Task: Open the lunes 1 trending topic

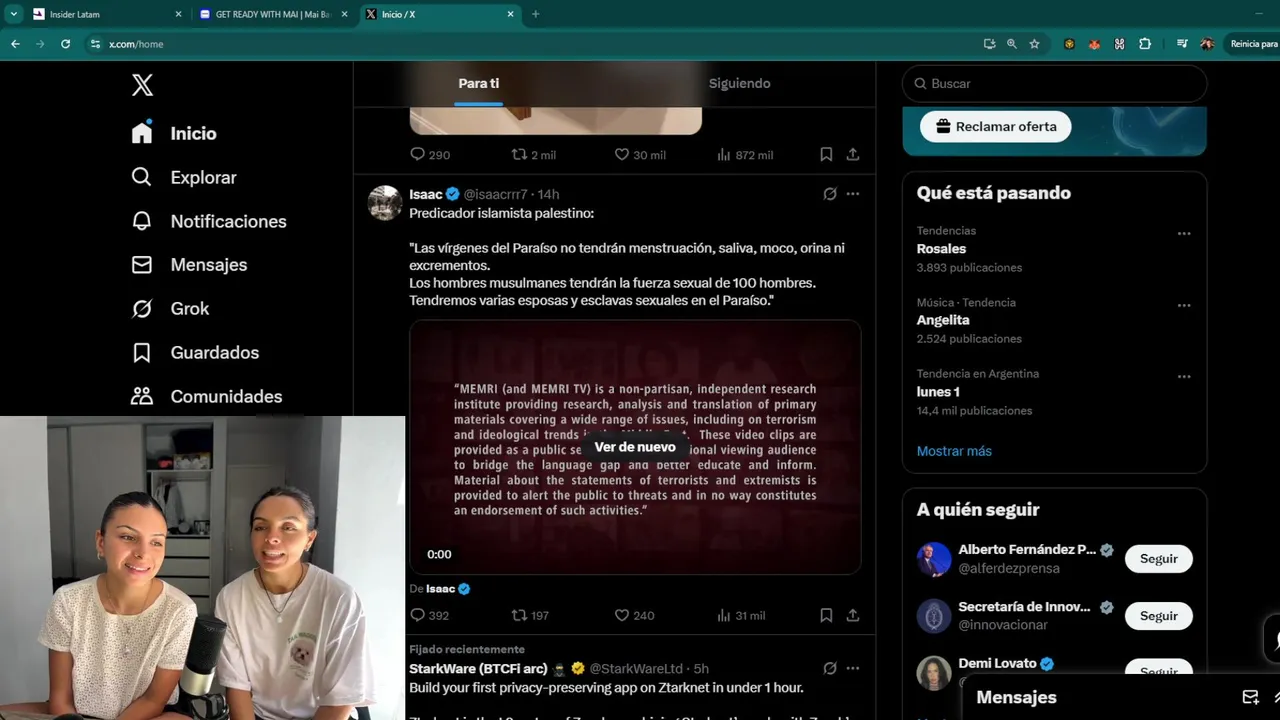Action: click(x=938, y=392)
